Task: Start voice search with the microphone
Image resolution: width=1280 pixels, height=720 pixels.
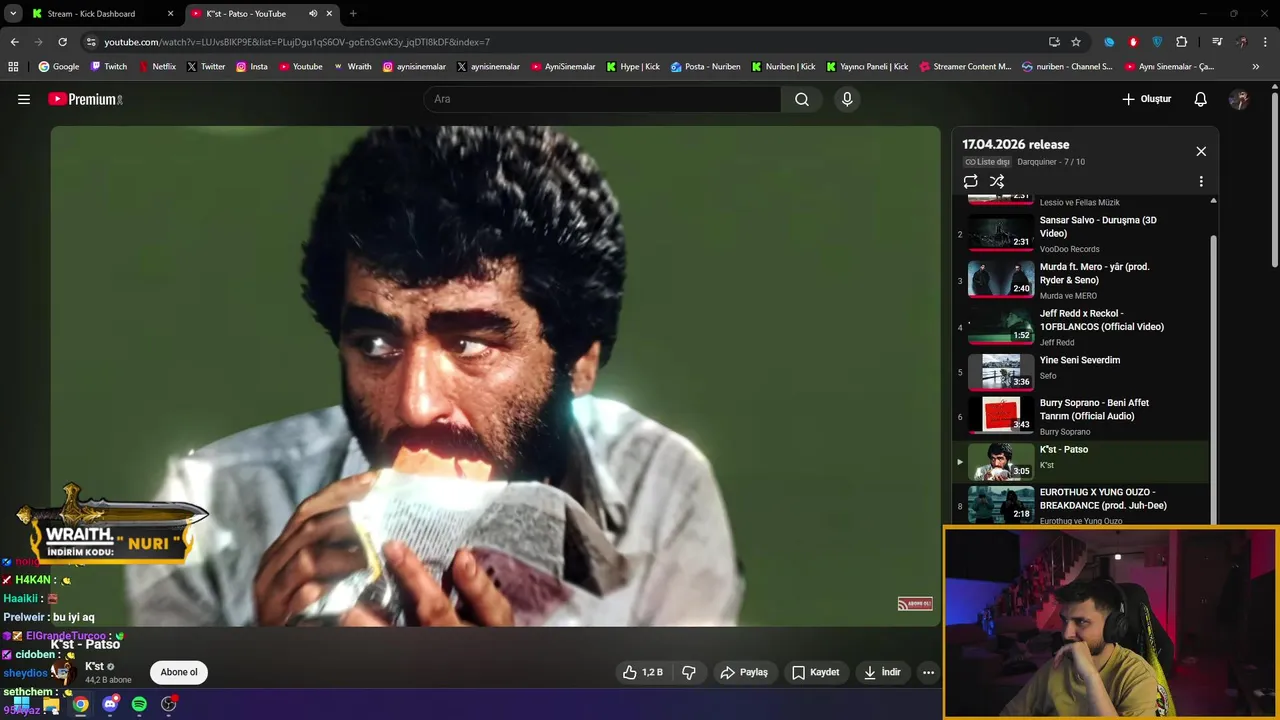Action: [x=847, y=99]
